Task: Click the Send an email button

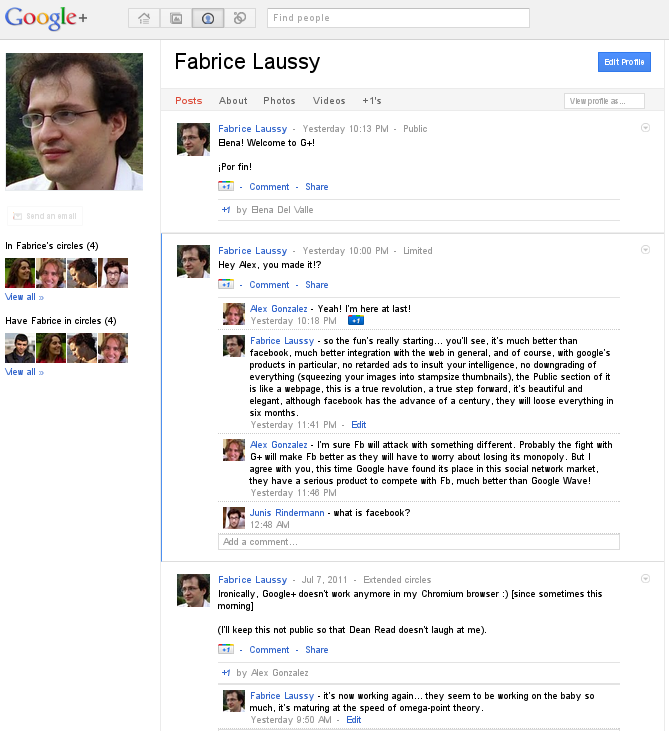Action: (45, 216)
